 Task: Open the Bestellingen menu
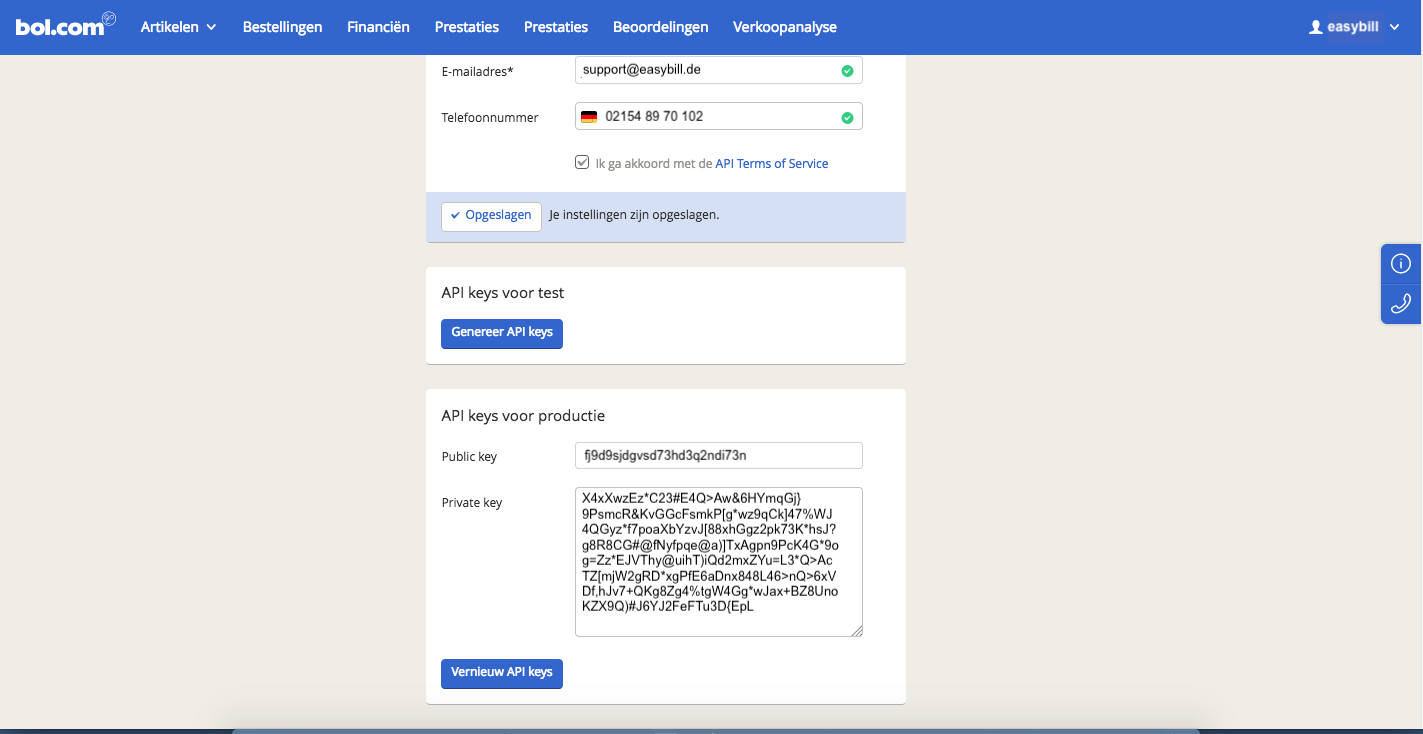click(x=282, y=27)
